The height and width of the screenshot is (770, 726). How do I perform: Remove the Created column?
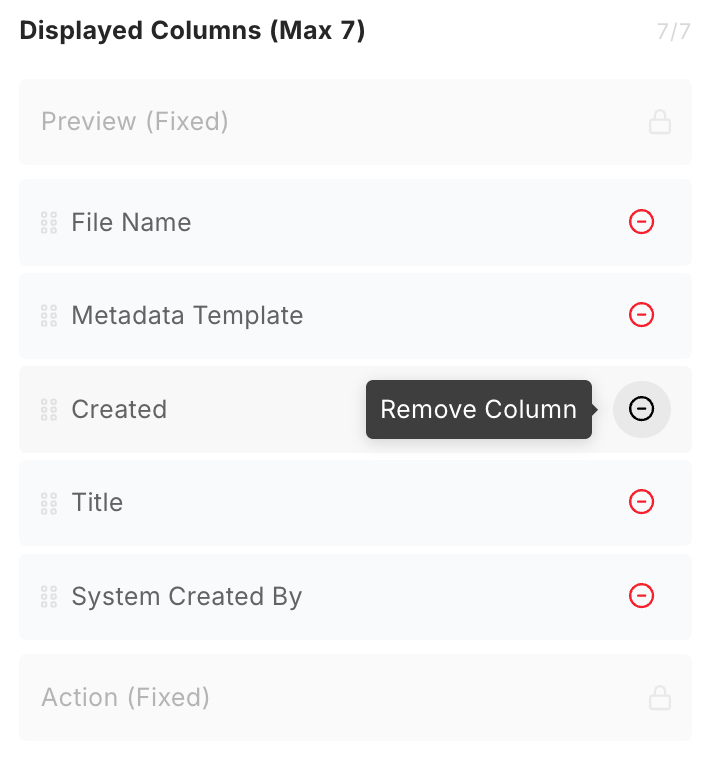click(x=641, y=409)
